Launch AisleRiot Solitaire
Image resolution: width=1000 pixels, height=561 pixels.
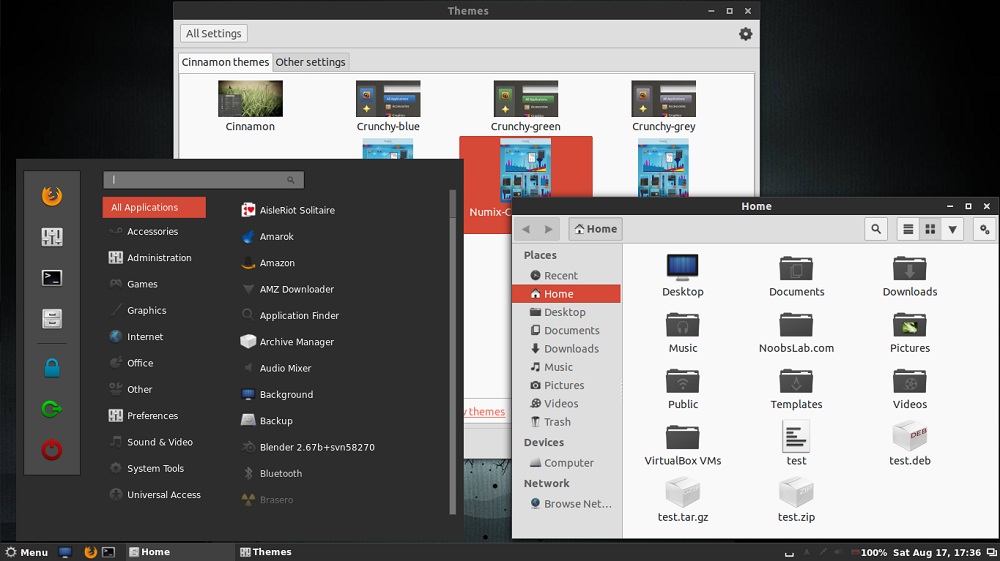288,210
